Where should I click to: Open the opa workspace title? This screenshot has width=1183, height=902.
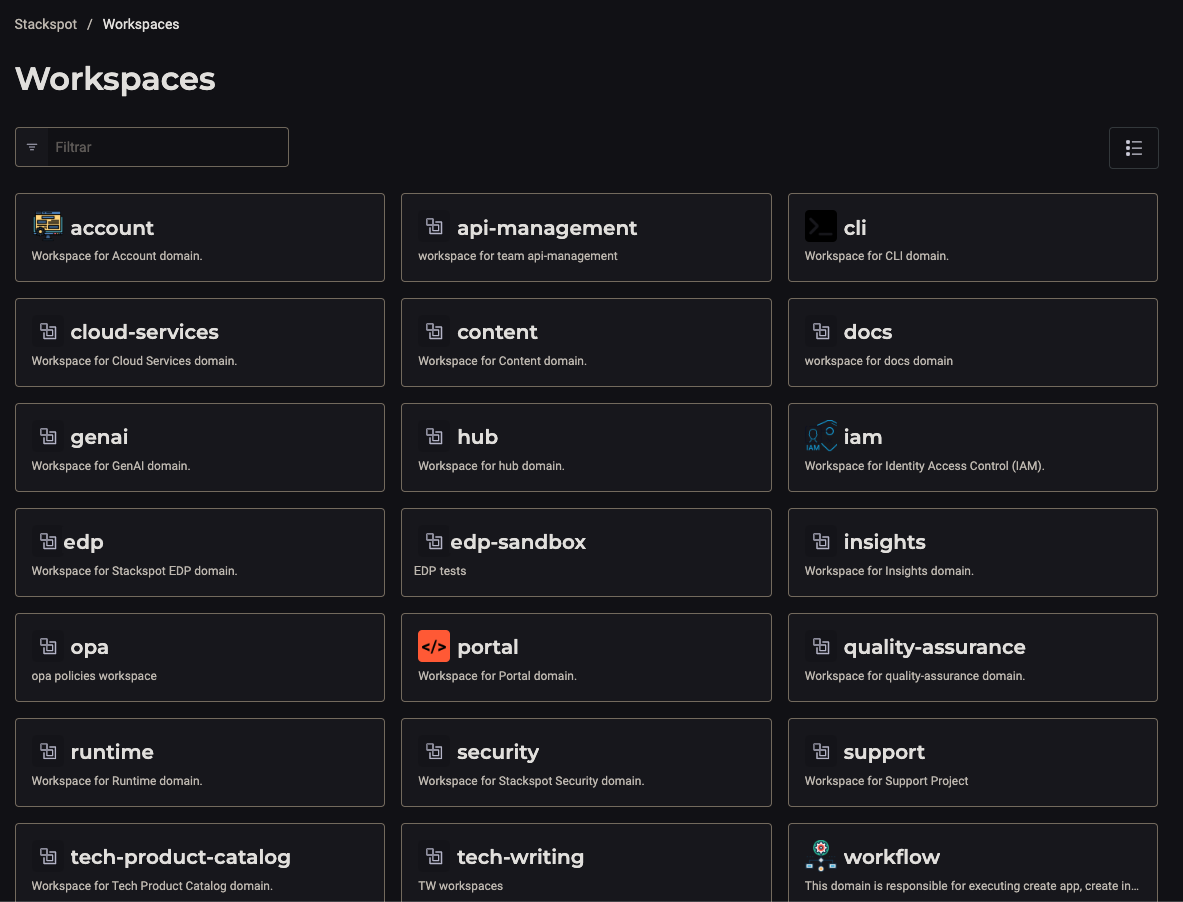click(89, 647)
